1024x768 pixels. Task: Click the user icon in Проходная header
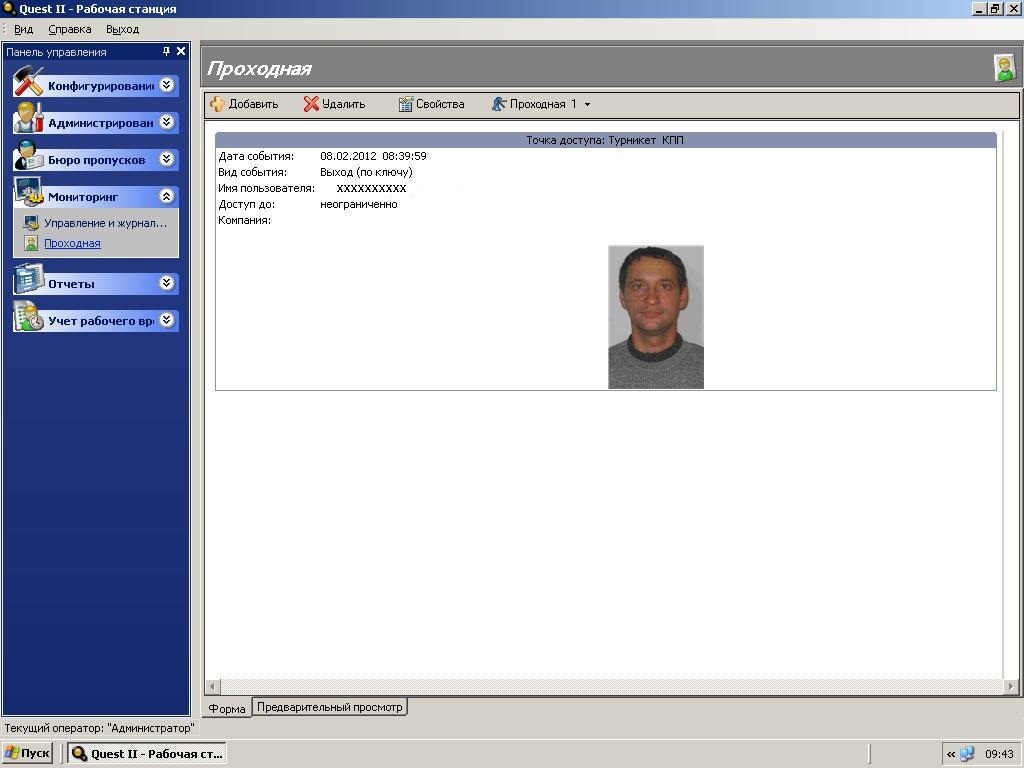[x=1004, y=68]
